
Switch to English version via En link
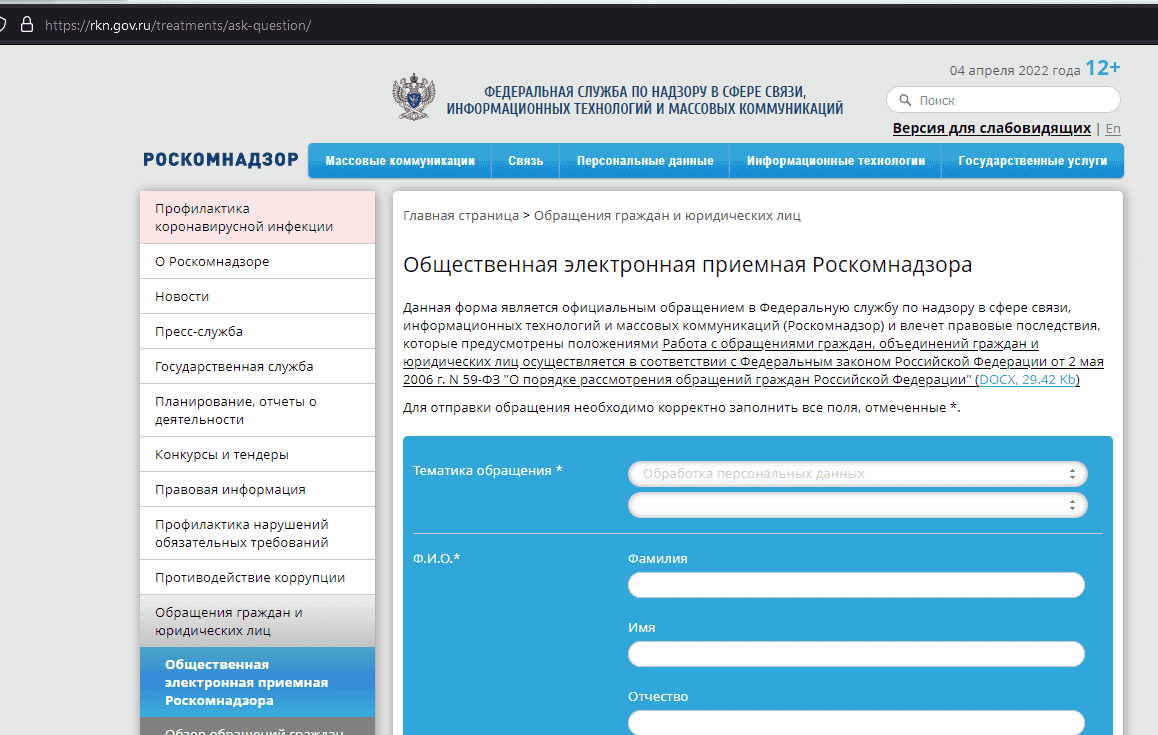coord(1113,129)
